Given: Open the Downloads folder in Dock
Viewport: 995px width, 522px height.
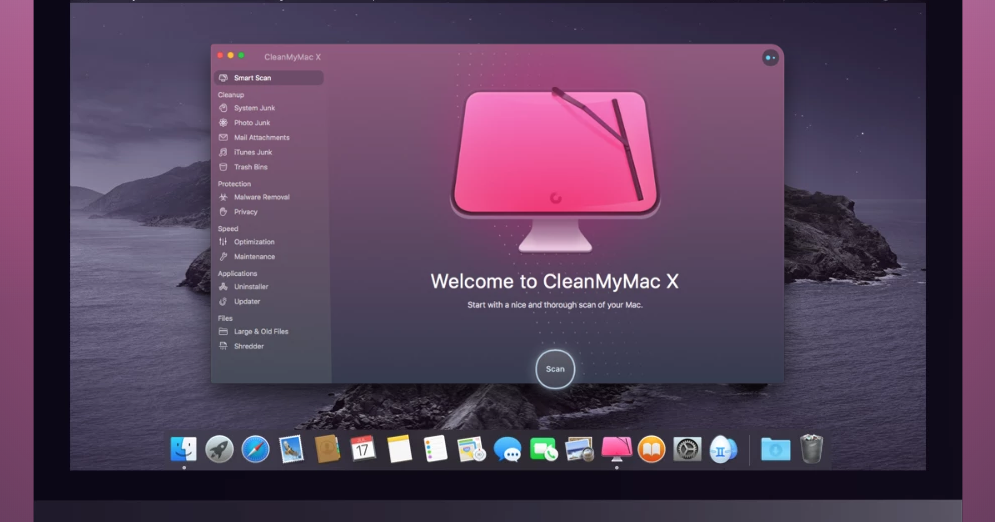Looking at the screenshot, I should (x=775, y=449).
